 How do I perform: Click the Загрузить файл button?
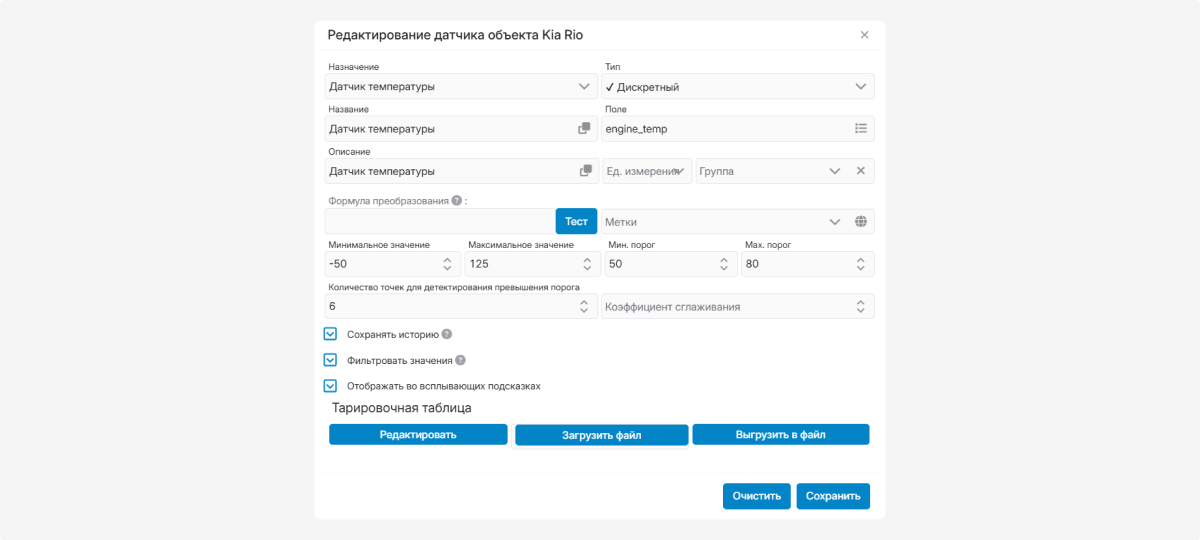601,435
